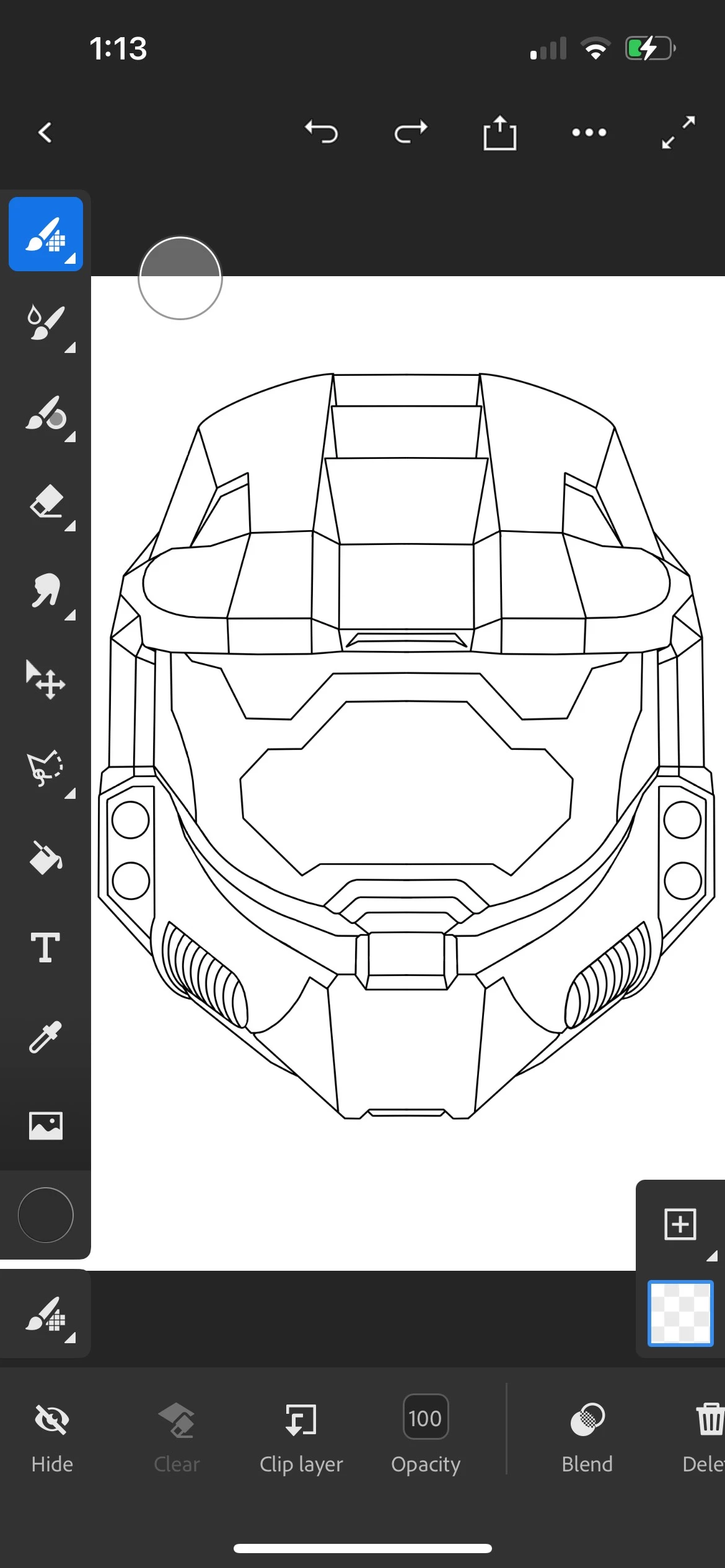The height and width of the screenshot is (1568, 725).
Task: Tap the home indicator bar
Action: 362,1548
